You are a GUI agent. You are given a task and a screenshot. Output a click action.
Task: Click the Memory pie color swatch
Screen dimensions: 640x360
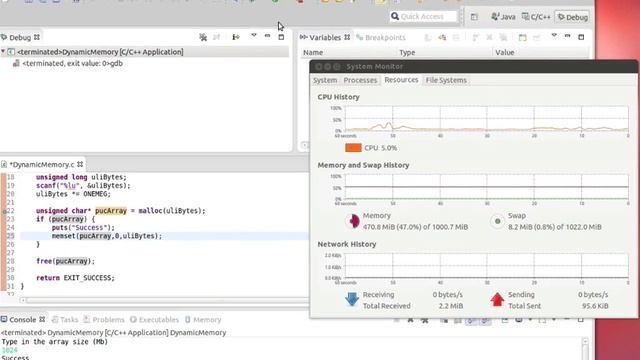pos(353,221)
